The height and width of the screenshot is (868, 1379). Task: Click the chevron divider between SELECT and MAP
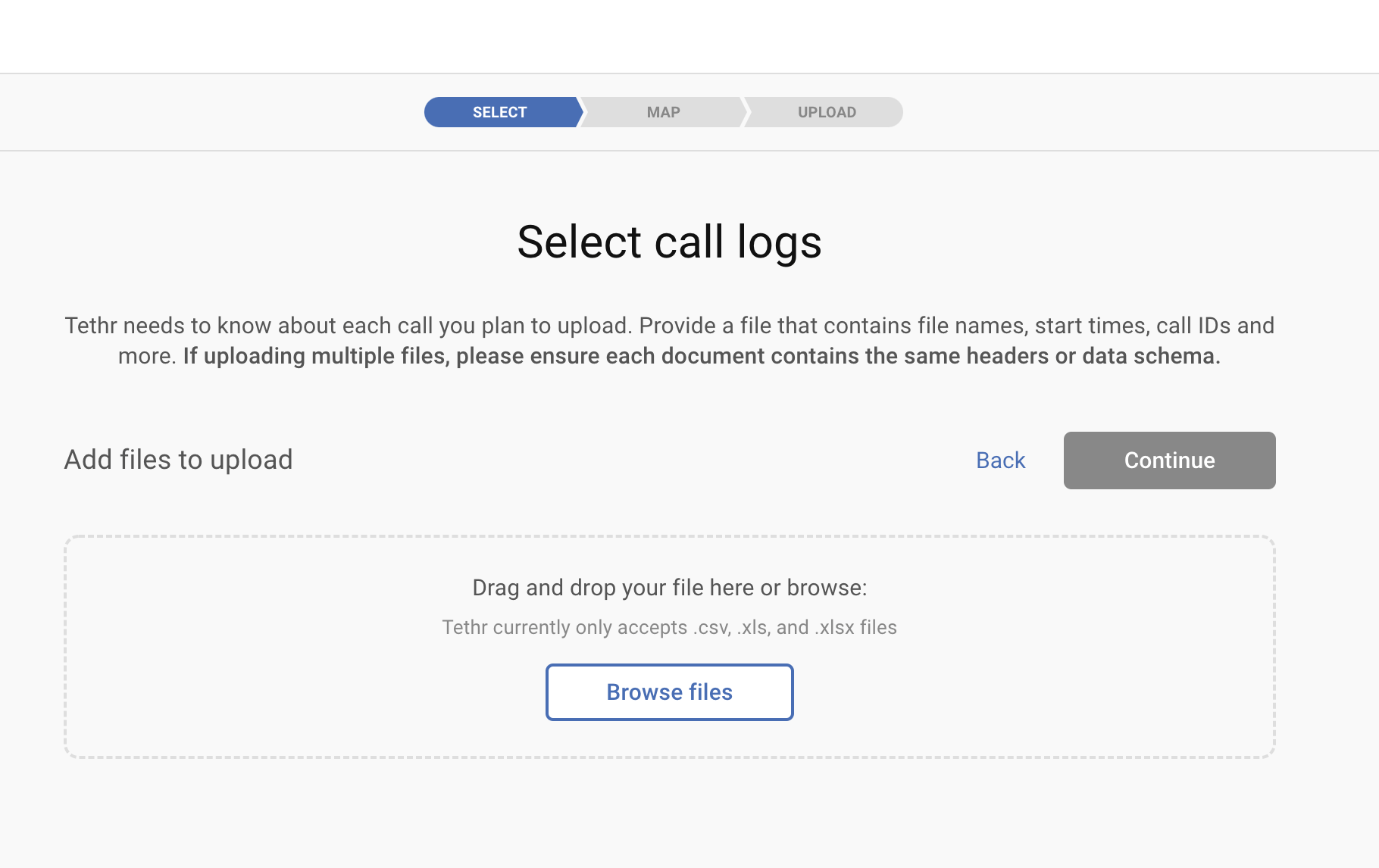[x=582, y=112]
